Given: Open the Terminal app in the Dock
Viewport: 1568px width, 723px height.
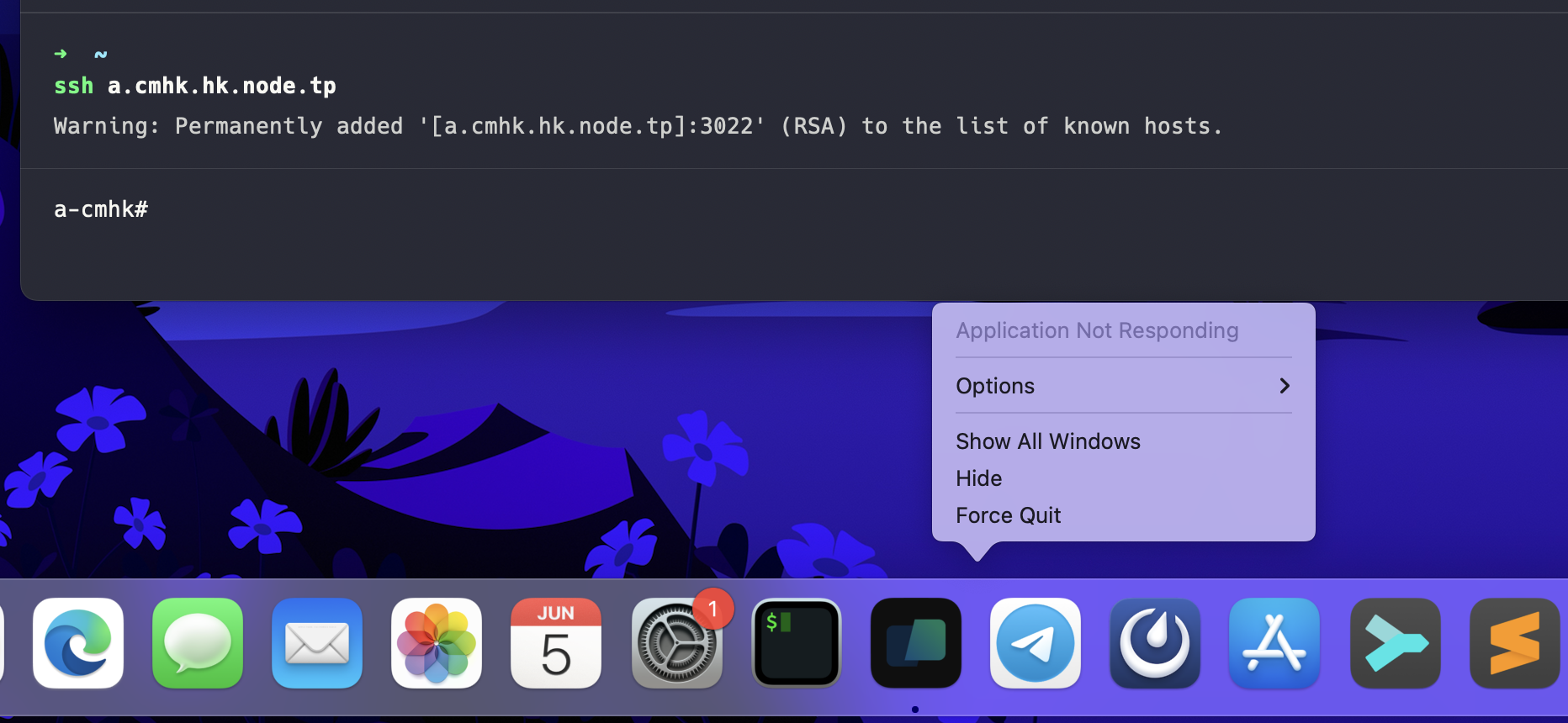Looking at the screenshot, I should (797, 643).
